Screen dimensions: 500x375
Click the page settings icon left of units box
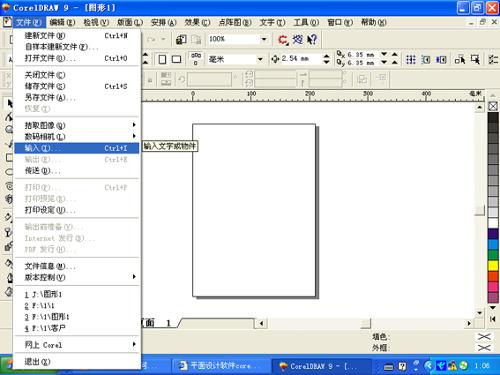click(x=196, y=59)
